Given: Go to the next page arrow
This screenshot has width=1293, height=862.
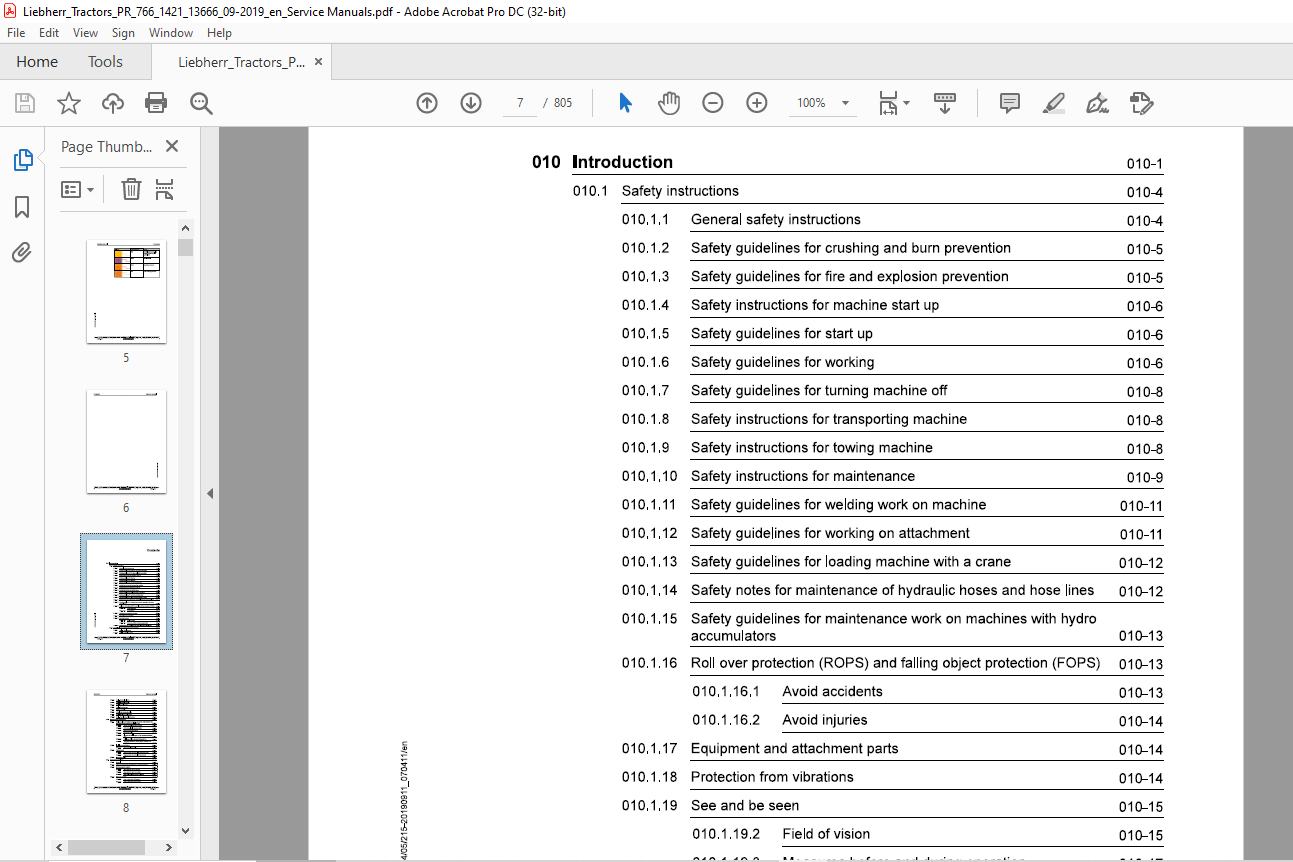Looking at the screenshot, I should pos(471,103).
